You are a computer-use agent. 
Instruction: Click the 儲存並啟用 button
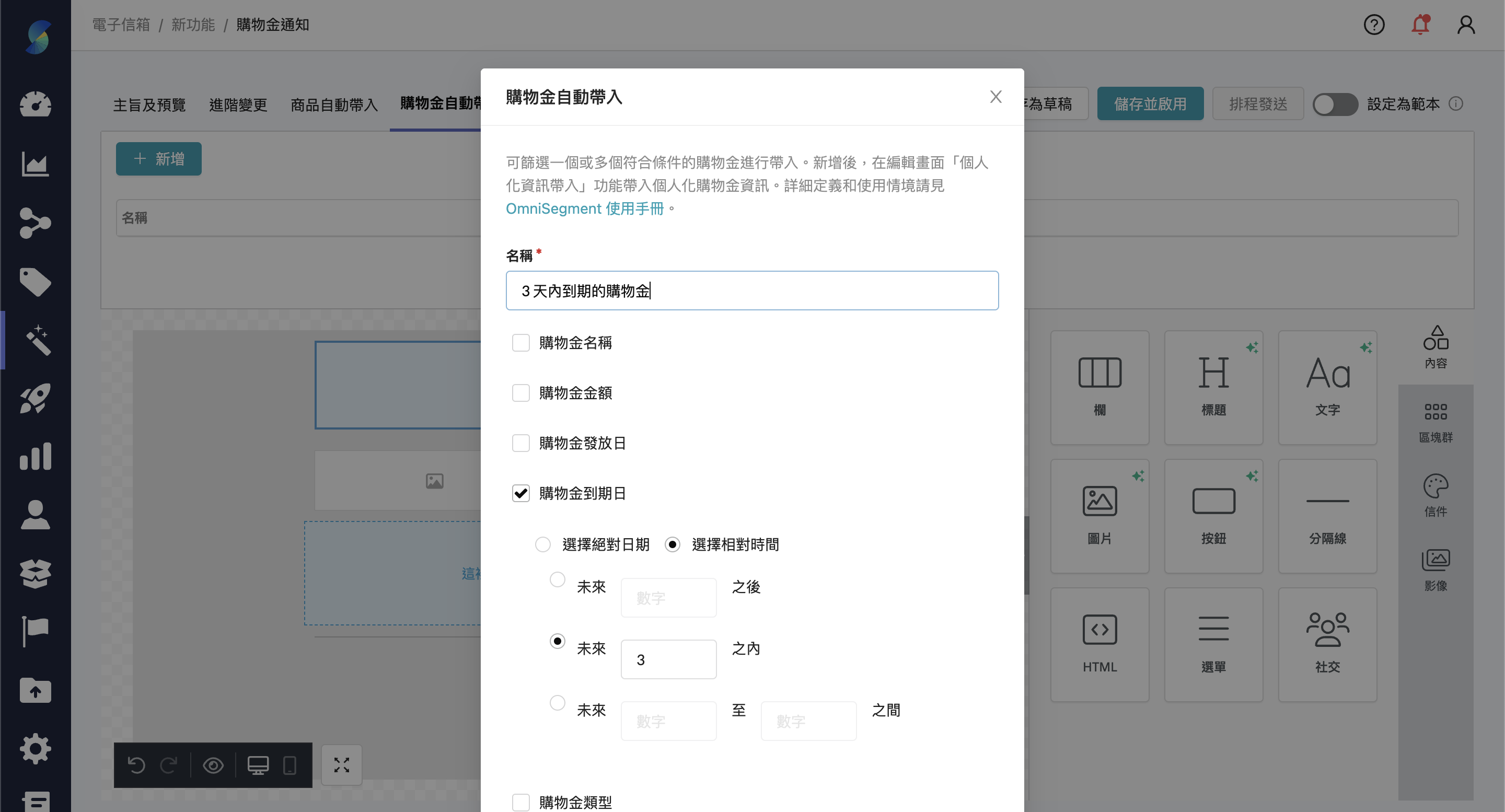pos(1150,103)
